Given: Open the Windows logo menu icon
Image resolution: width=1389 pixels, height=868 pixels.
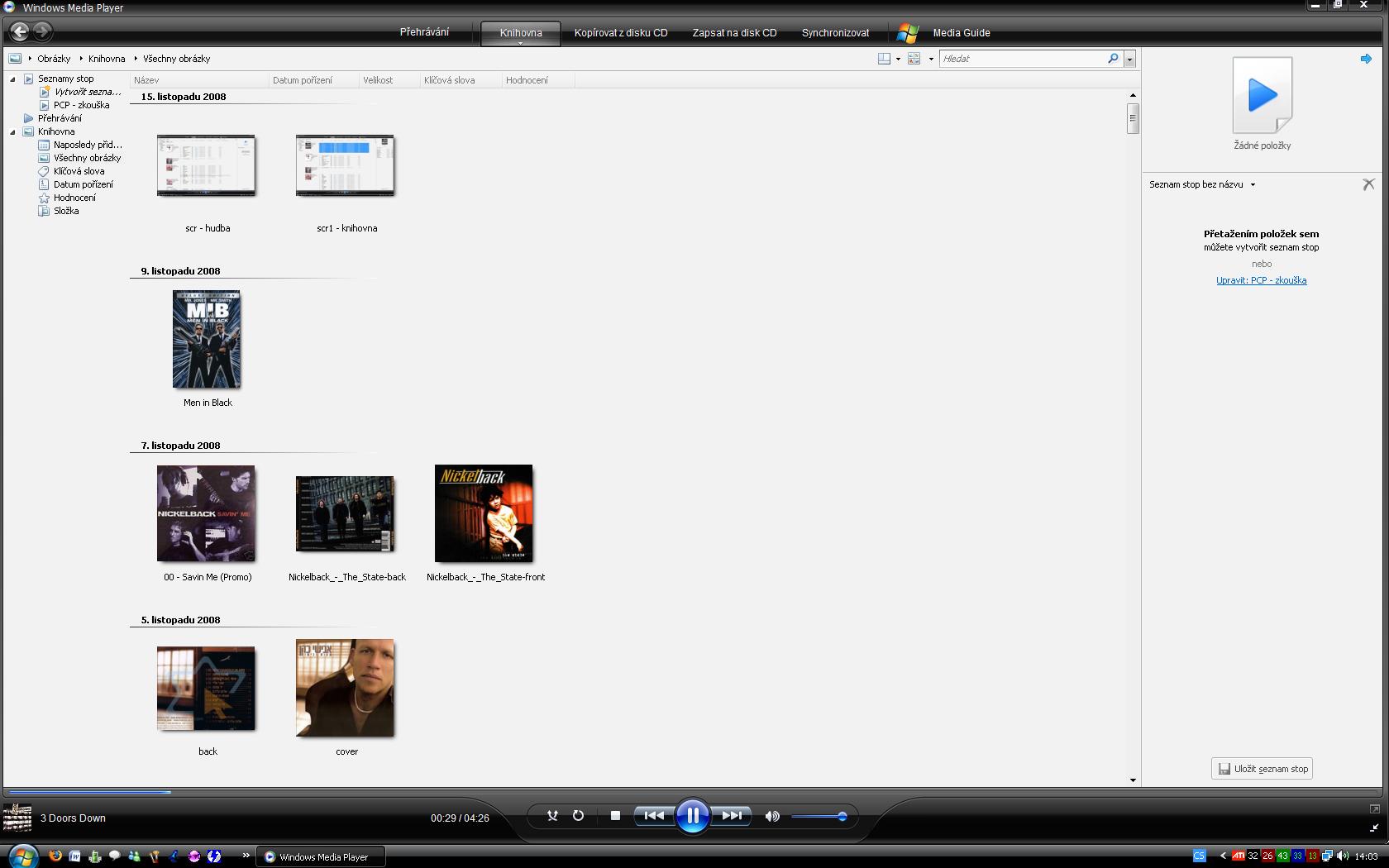Looking at the screenshot, I should pos(907,33).
